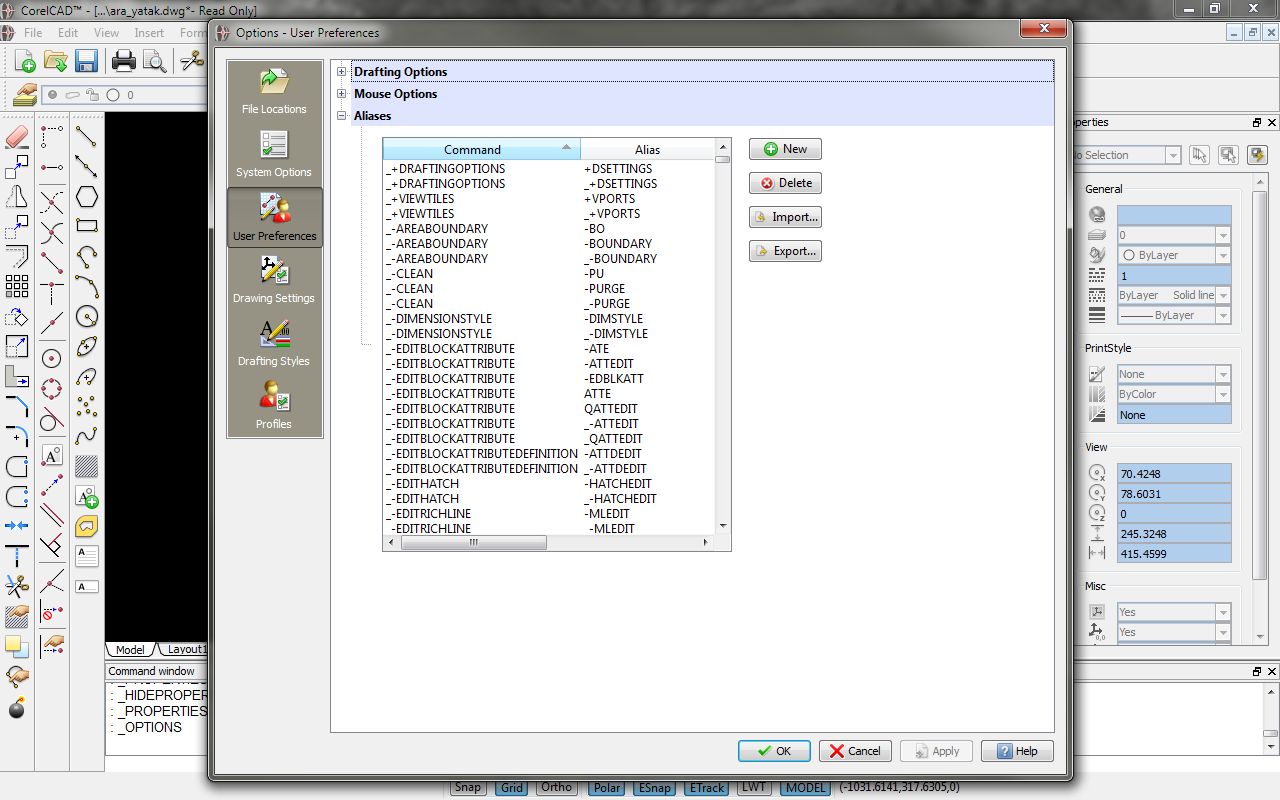Select the Eraser delete tool
This screenshot has height=800, width=1280.
(17, 137)
